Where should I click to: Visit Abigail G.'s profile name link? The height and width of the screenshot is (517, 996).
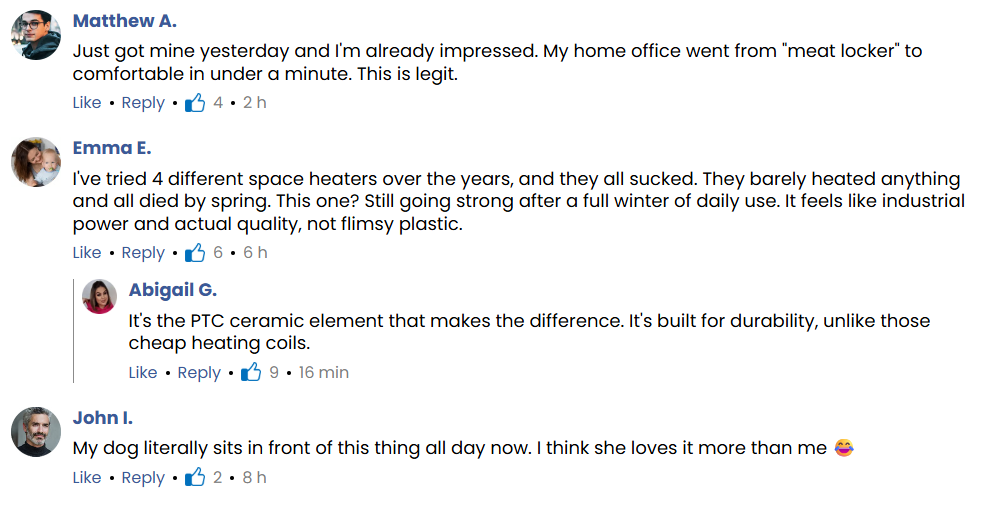pyautogui.click(x=173, y=290)
